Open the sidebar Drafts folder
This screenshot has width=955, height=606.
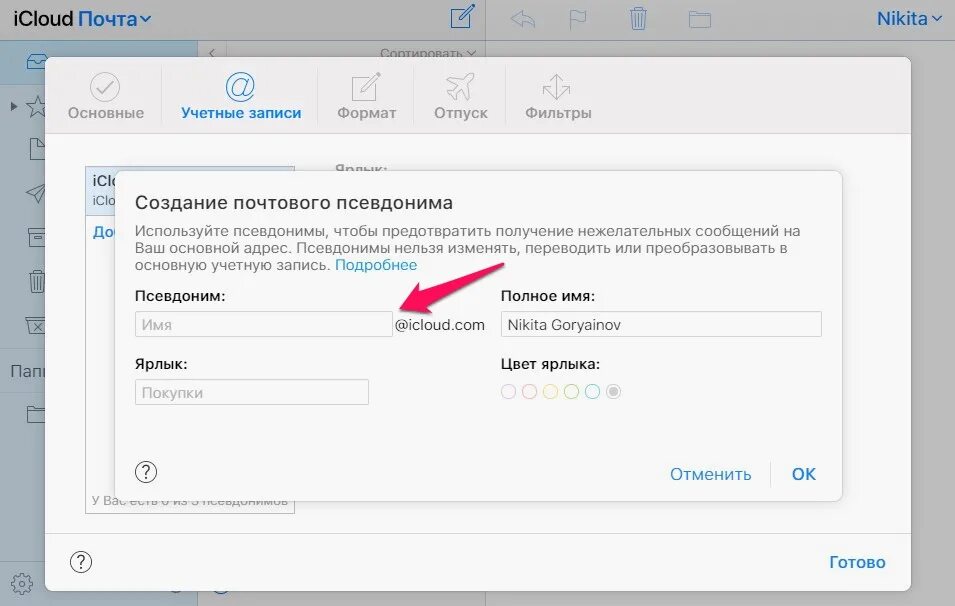click(x=37, y=149)
